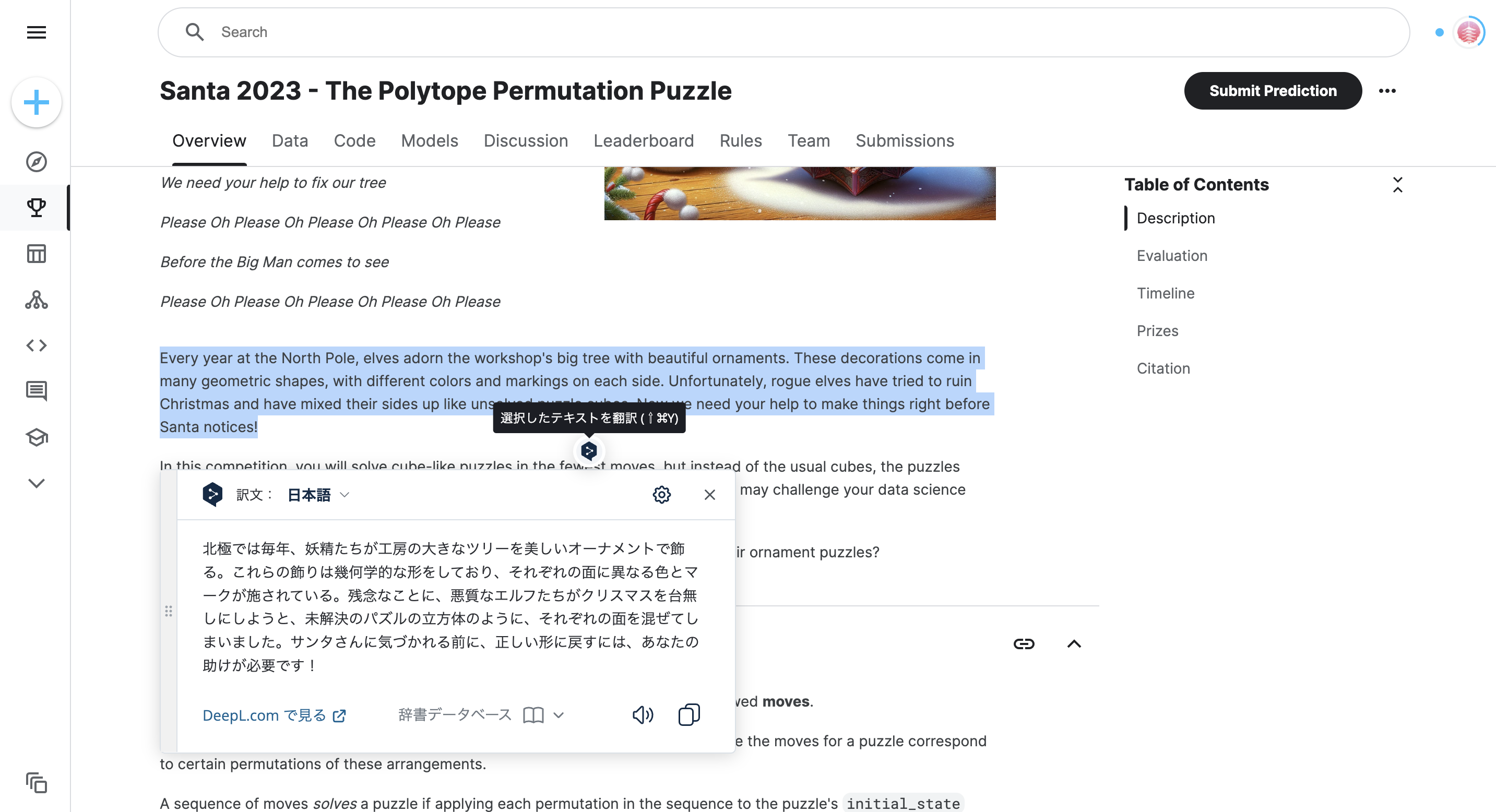Image resolution: width=1496 pixels, height=812 pixels.
Task: Open the Rules tab
Action: click(741, 140)
